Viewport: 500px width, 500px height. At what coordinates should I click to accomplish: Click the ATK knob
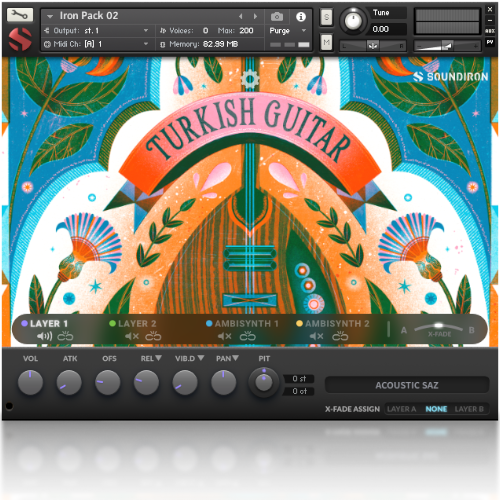pos(69,382)
